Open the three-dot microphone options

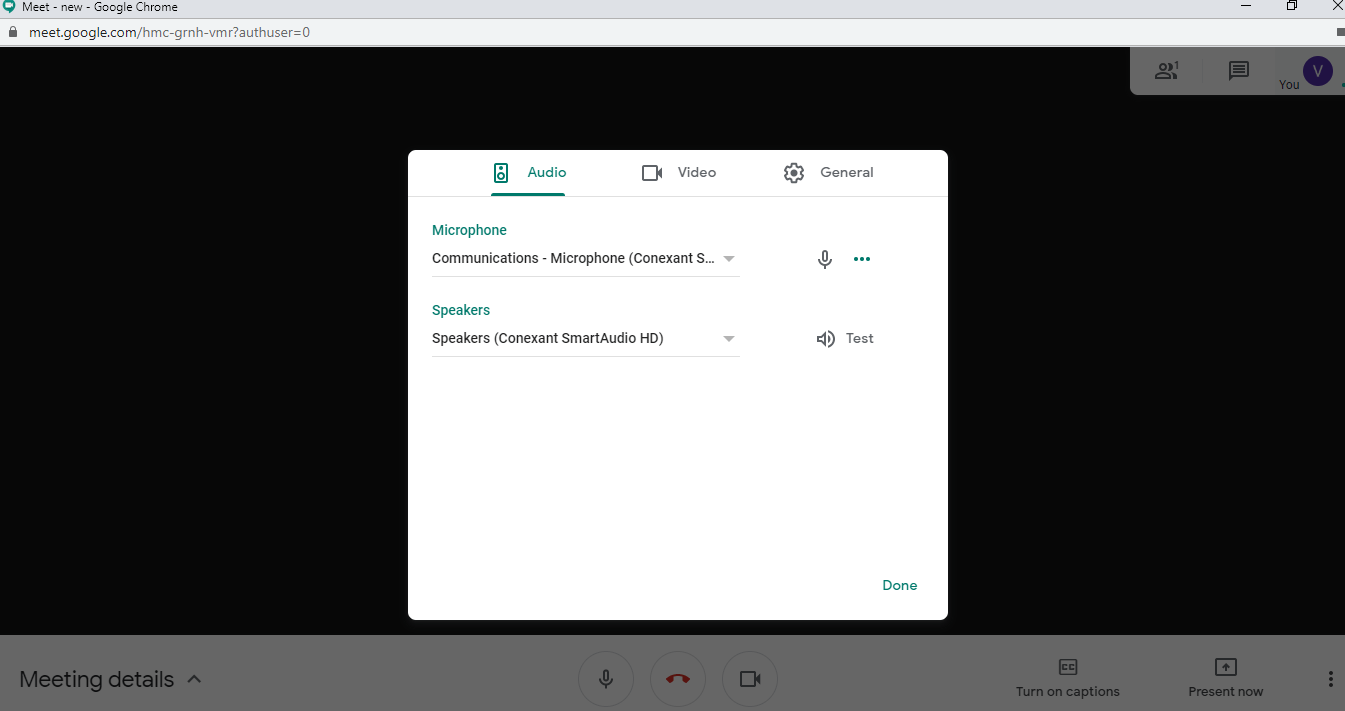862,258
